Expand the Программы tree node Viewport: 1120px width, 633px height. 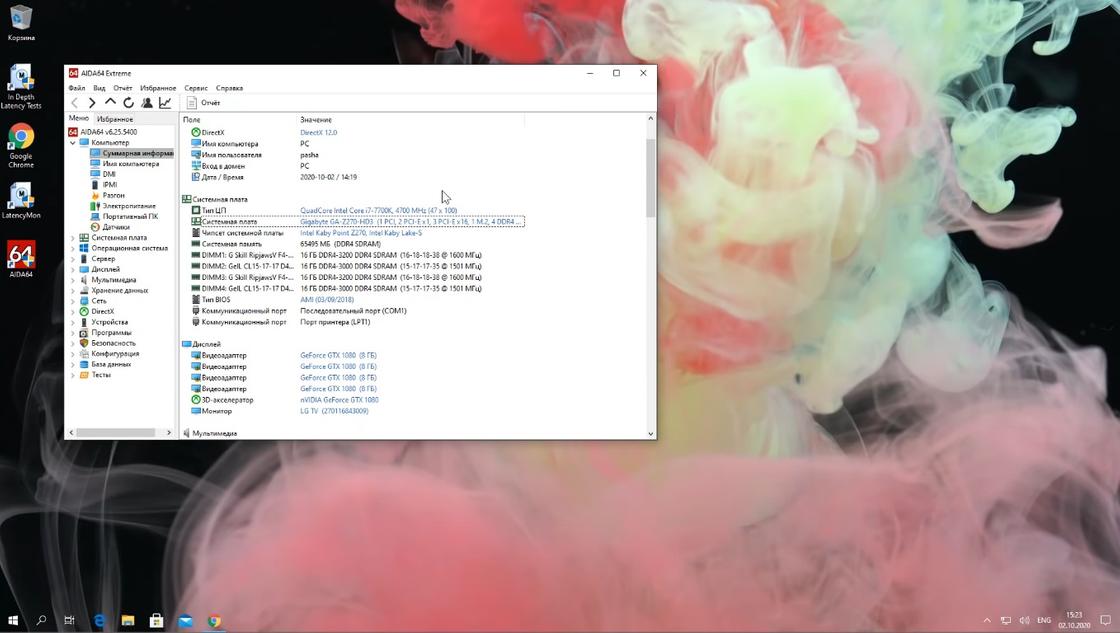pos(73,333)
